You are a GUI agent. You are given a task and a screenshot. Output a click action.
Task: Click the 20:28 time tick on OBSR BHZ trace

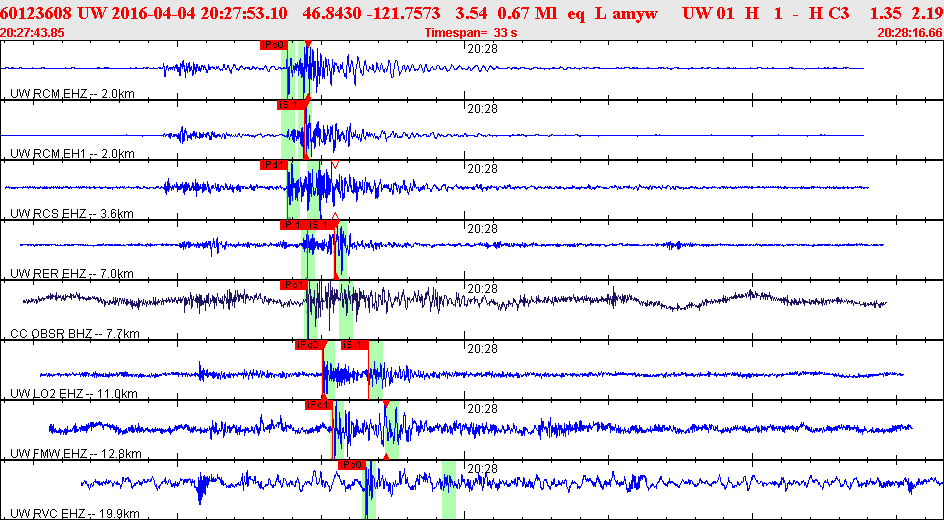click(x=482, y=289)
